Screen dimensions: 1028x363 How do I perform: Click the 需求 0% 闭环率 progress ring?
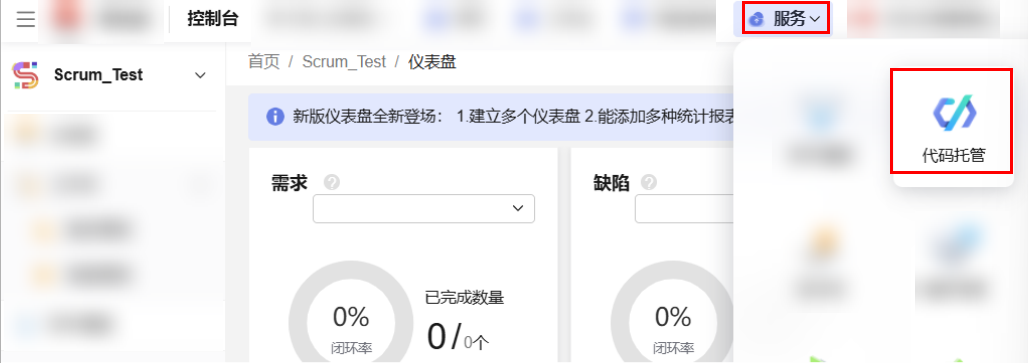(351, 320)
